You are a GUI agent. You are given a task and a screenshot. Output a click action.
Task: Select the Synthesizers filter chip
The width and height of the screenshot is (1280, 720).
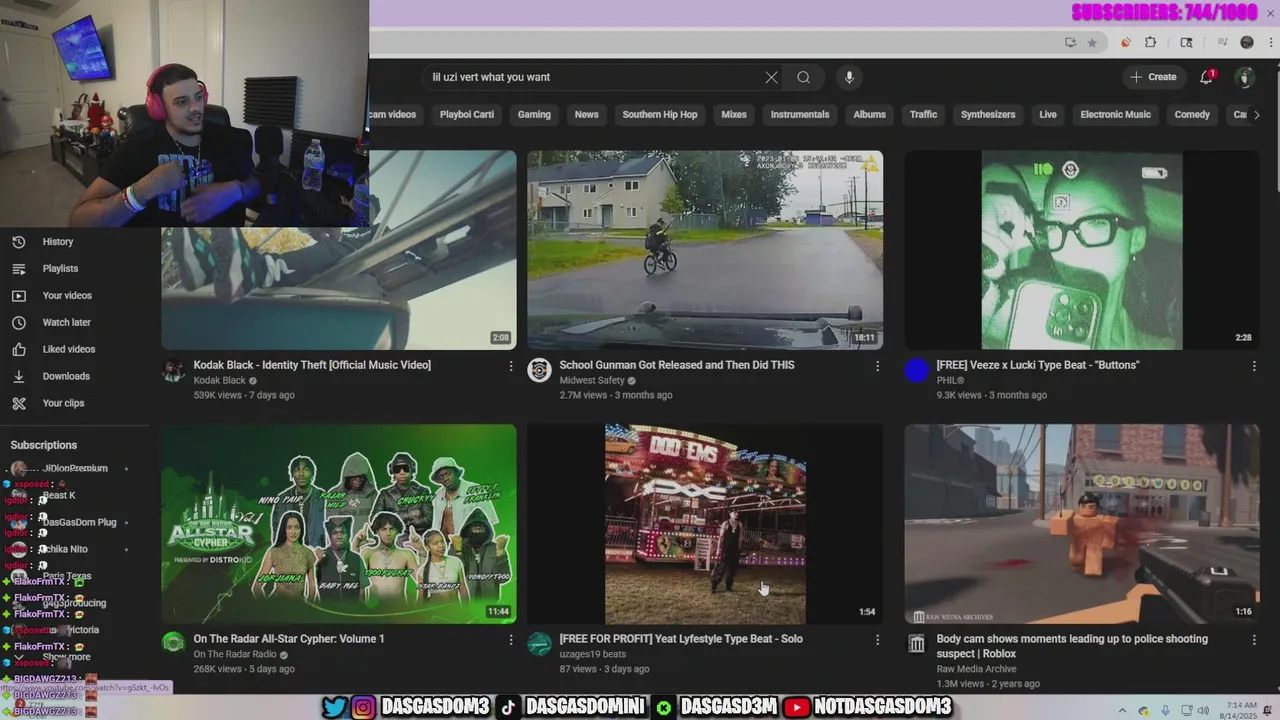pos(988,115)
